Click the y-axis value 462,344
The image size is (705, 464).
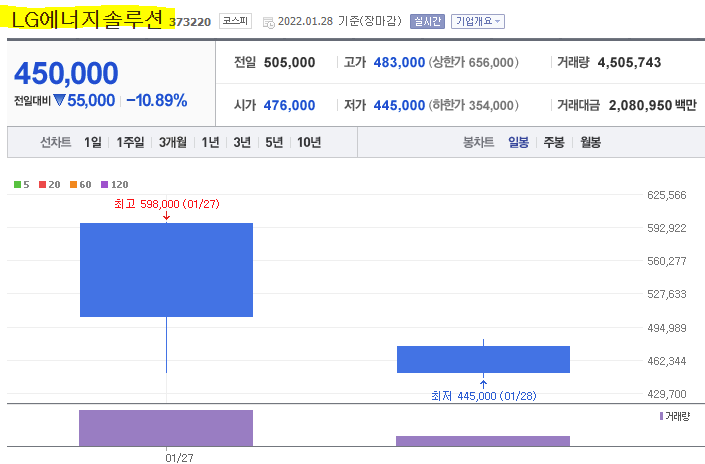[667, 361]
